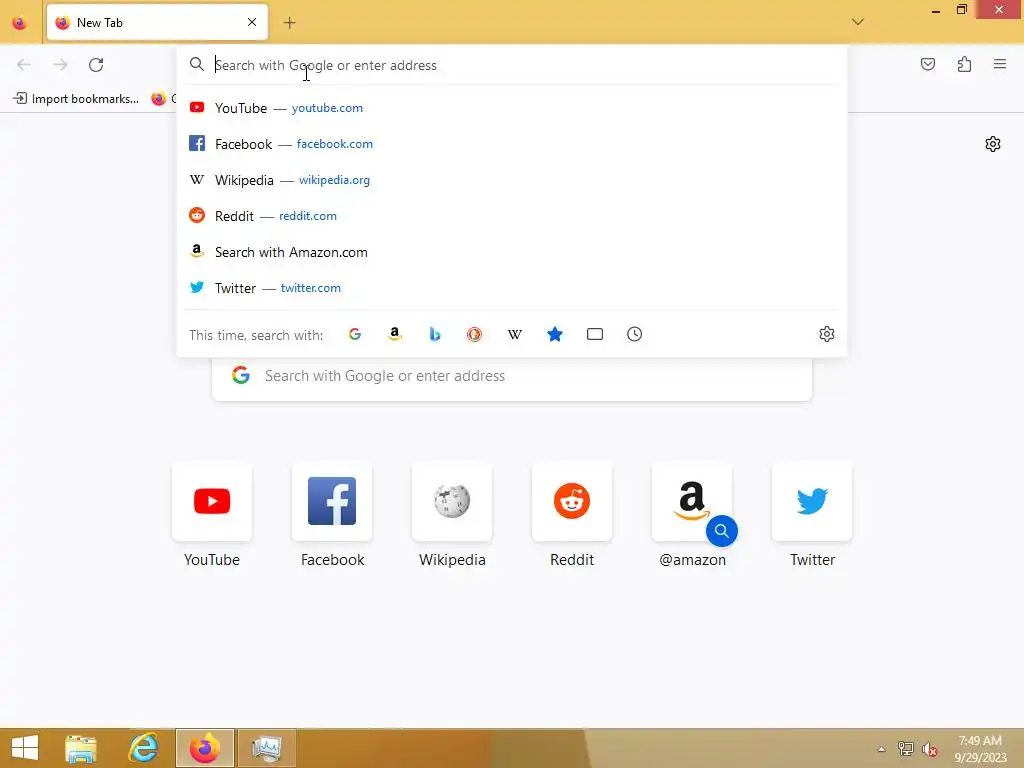Open search settings gear in dropdown
The height and width of the screenshot is (768, 1024).
[x=827, y=334]
